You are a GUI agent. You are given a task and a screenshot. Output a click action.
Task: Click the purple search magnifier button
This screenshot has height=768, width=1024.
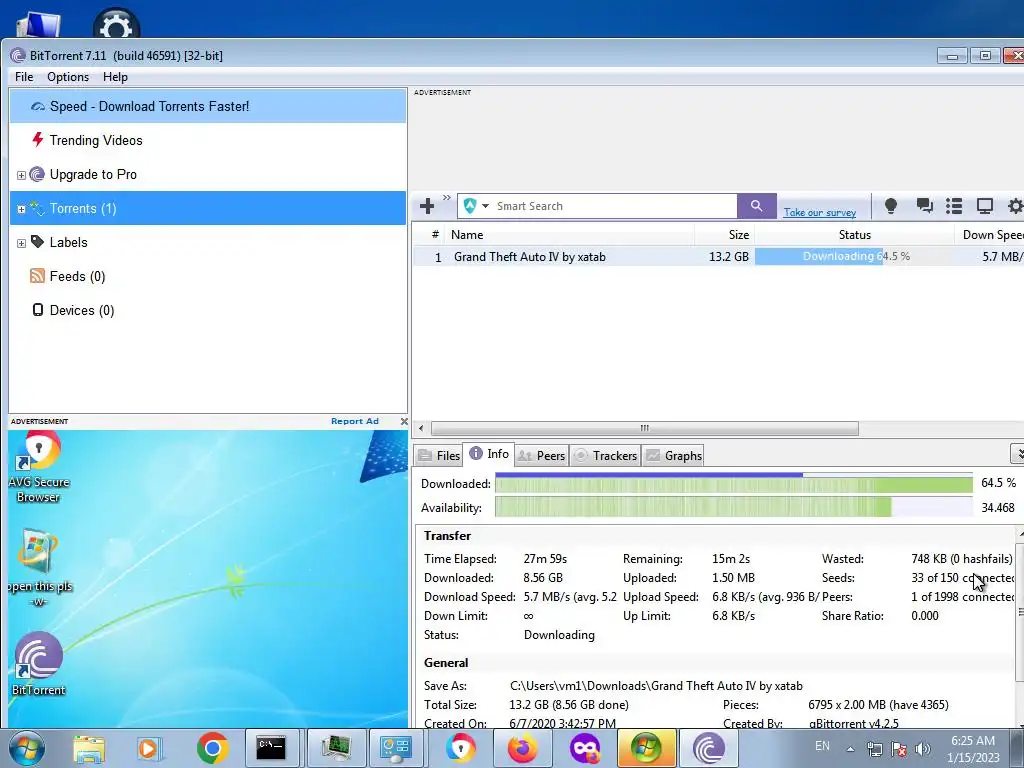click(756, 206)
